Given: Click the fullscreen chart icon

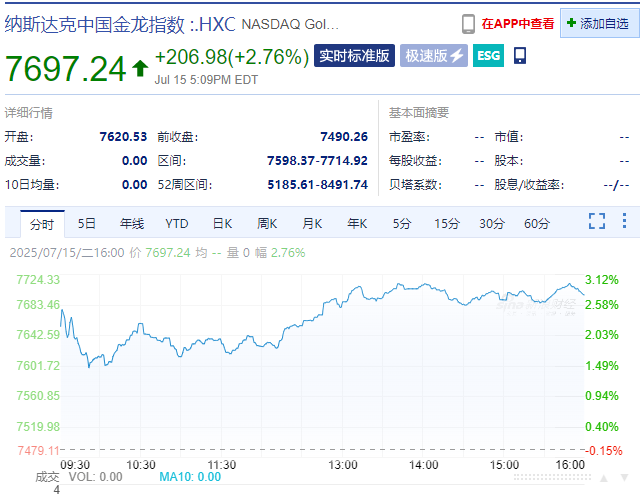Looking at the screenshot, I should coord(597,222).
